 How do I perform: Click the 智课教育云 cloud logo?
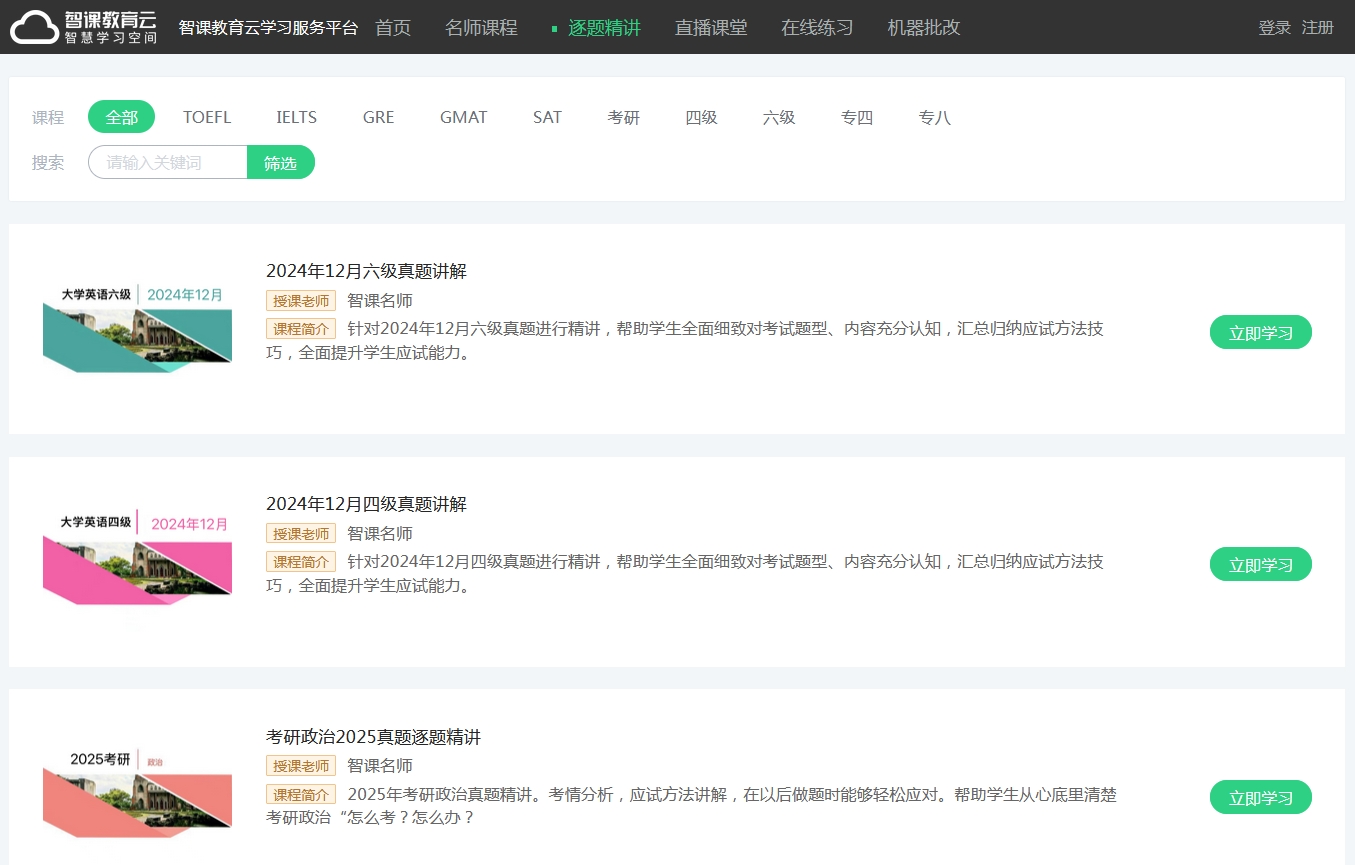coord(84,27)
